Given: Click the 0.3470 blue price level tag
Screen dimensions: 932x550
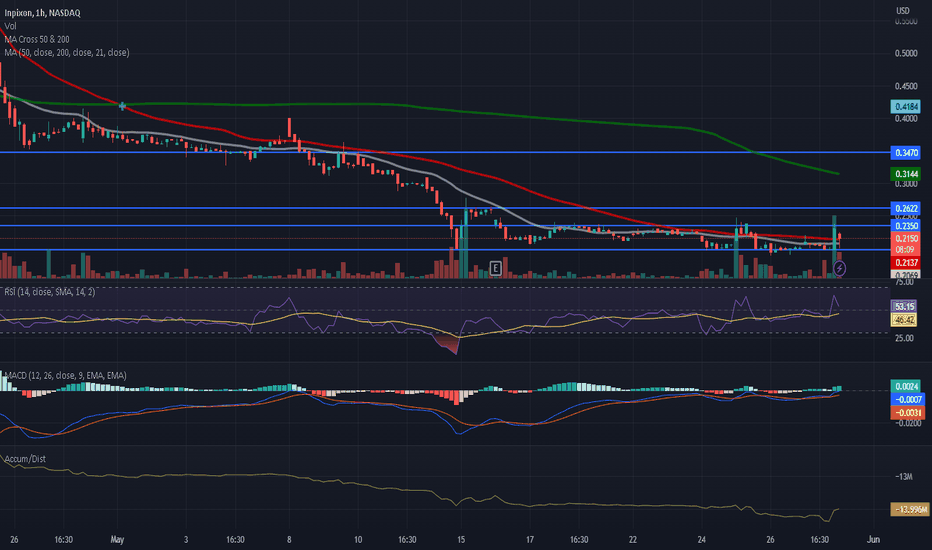Looking at the screenshot, I should coord(905,153).
